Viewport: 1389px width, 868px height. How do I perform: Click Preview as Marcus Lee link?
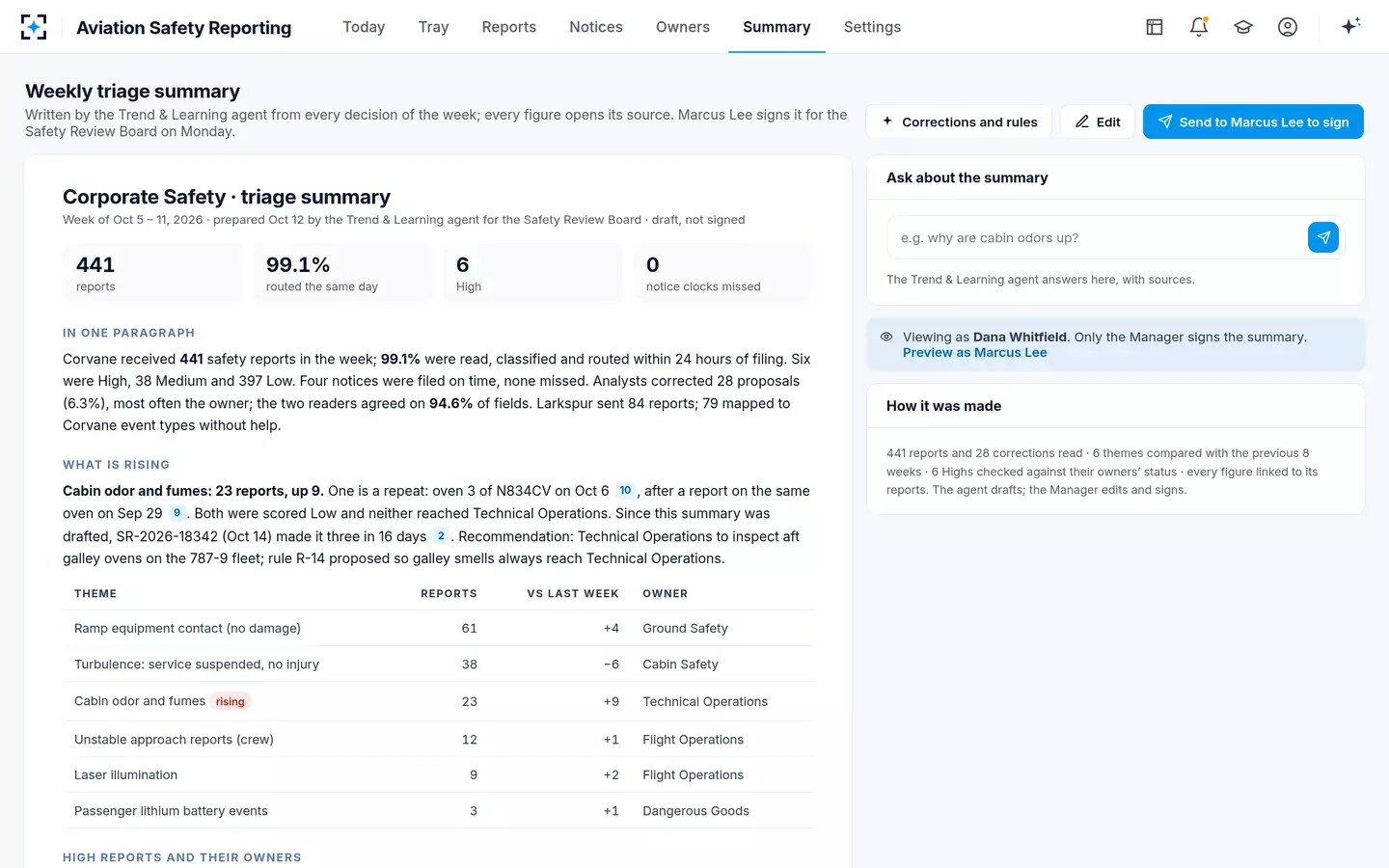pos(974,353)
